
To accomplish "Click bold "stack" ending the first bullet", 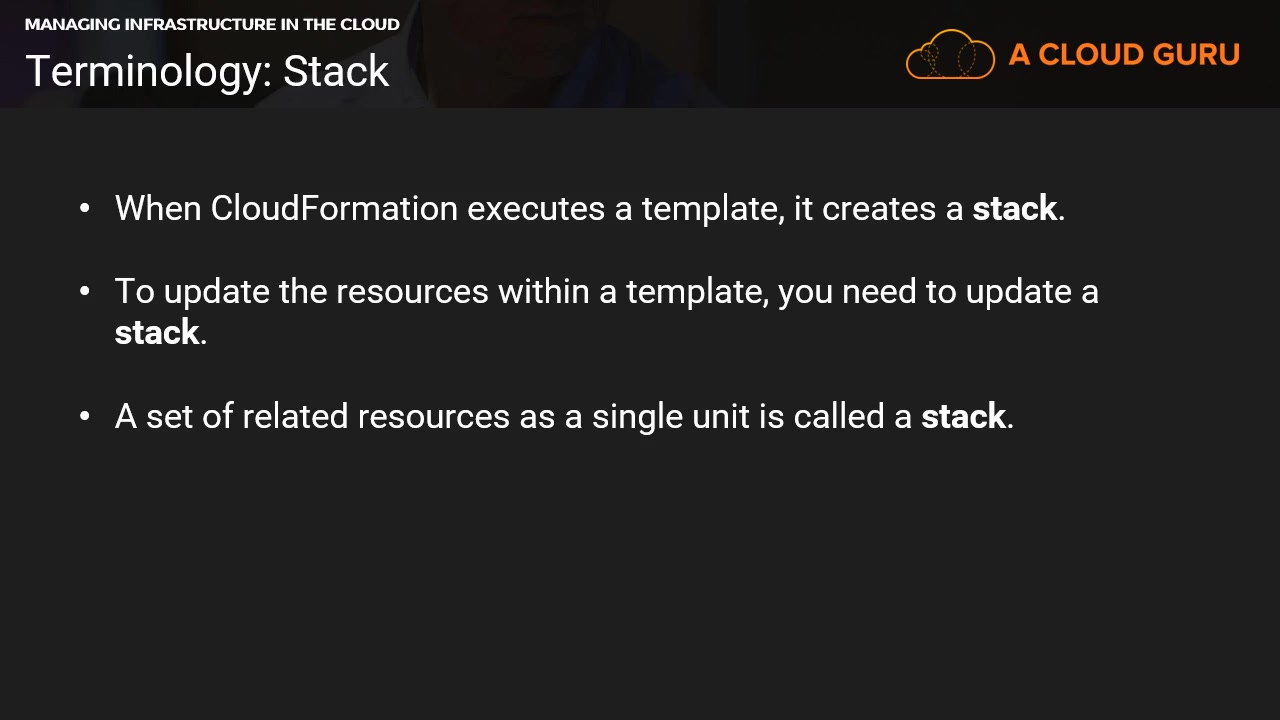I will 1014,208.
